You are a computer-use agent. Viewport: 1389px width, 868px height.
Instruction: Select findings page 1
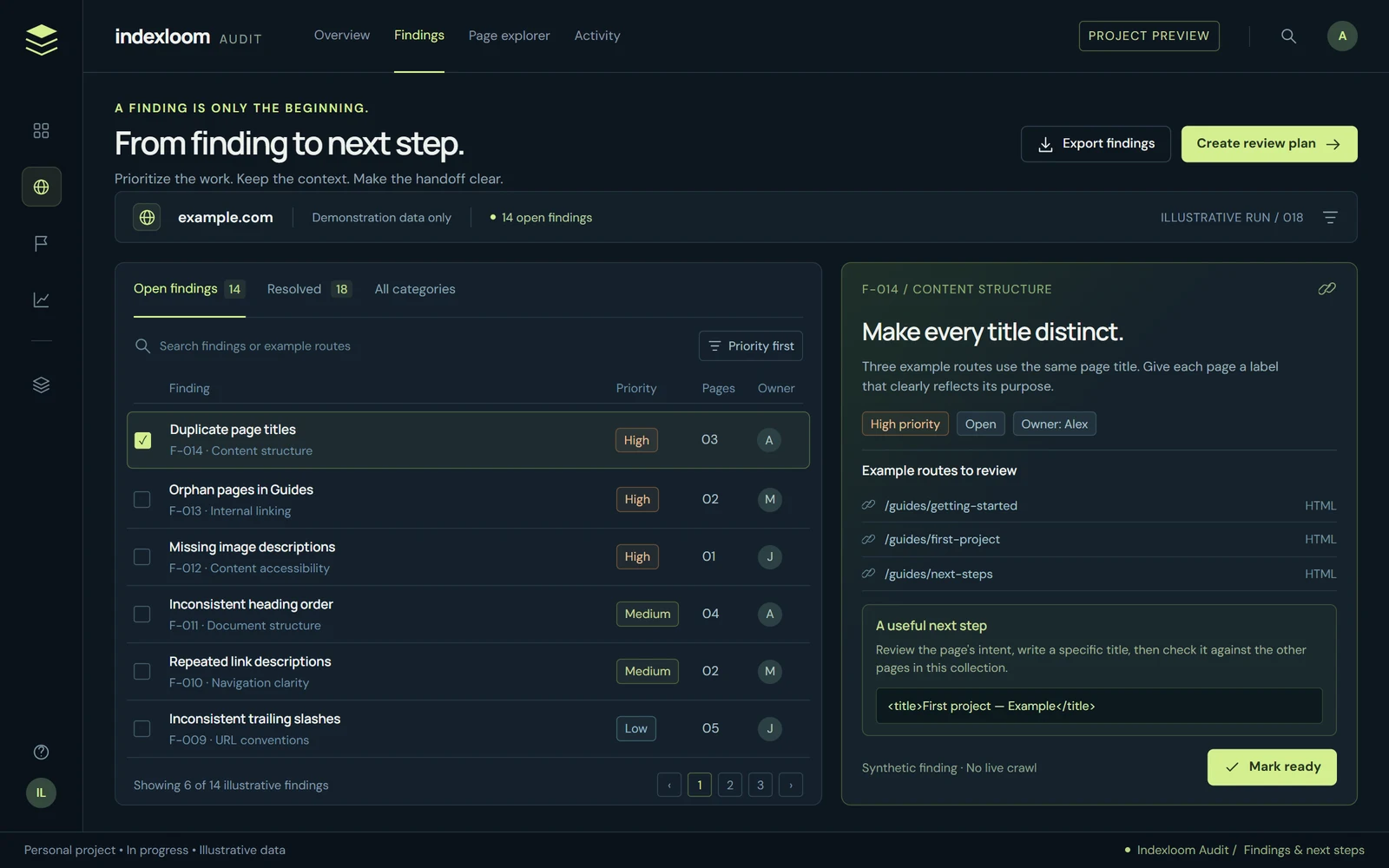tap(700, 785)
